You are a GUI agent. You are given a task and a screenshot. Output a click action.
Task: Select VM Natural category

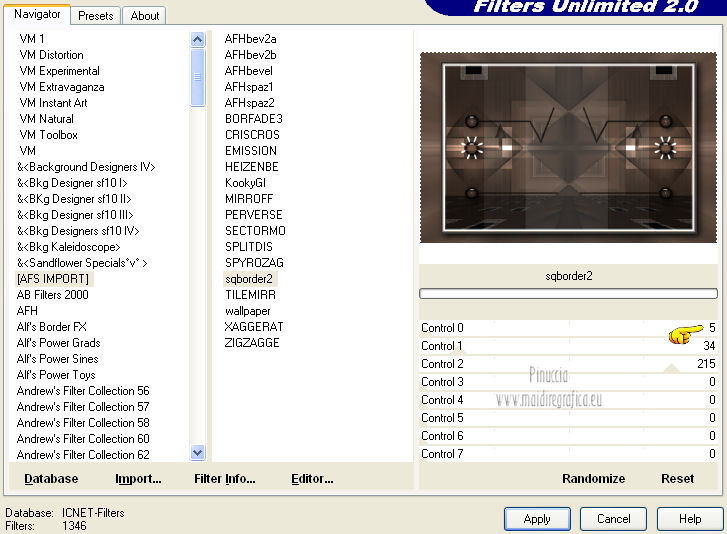[46, 119]
